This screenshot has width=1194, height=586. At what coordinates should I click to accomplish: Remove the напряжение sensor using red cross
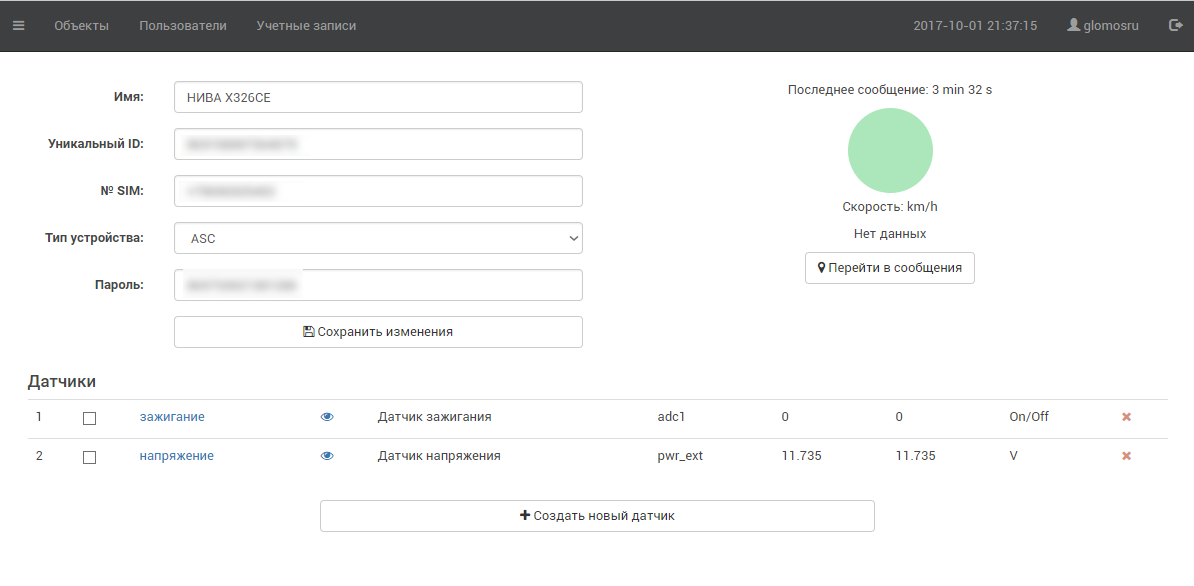[x=1126, y=456]
